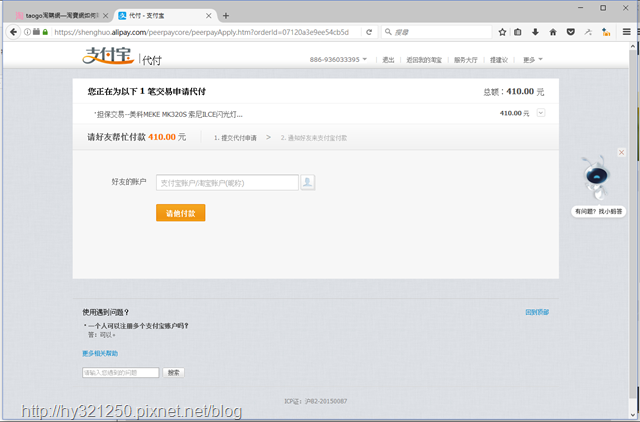Minimize the browser window
The image size is (640, 422).
pyautogui.click(x=581, y=7)
